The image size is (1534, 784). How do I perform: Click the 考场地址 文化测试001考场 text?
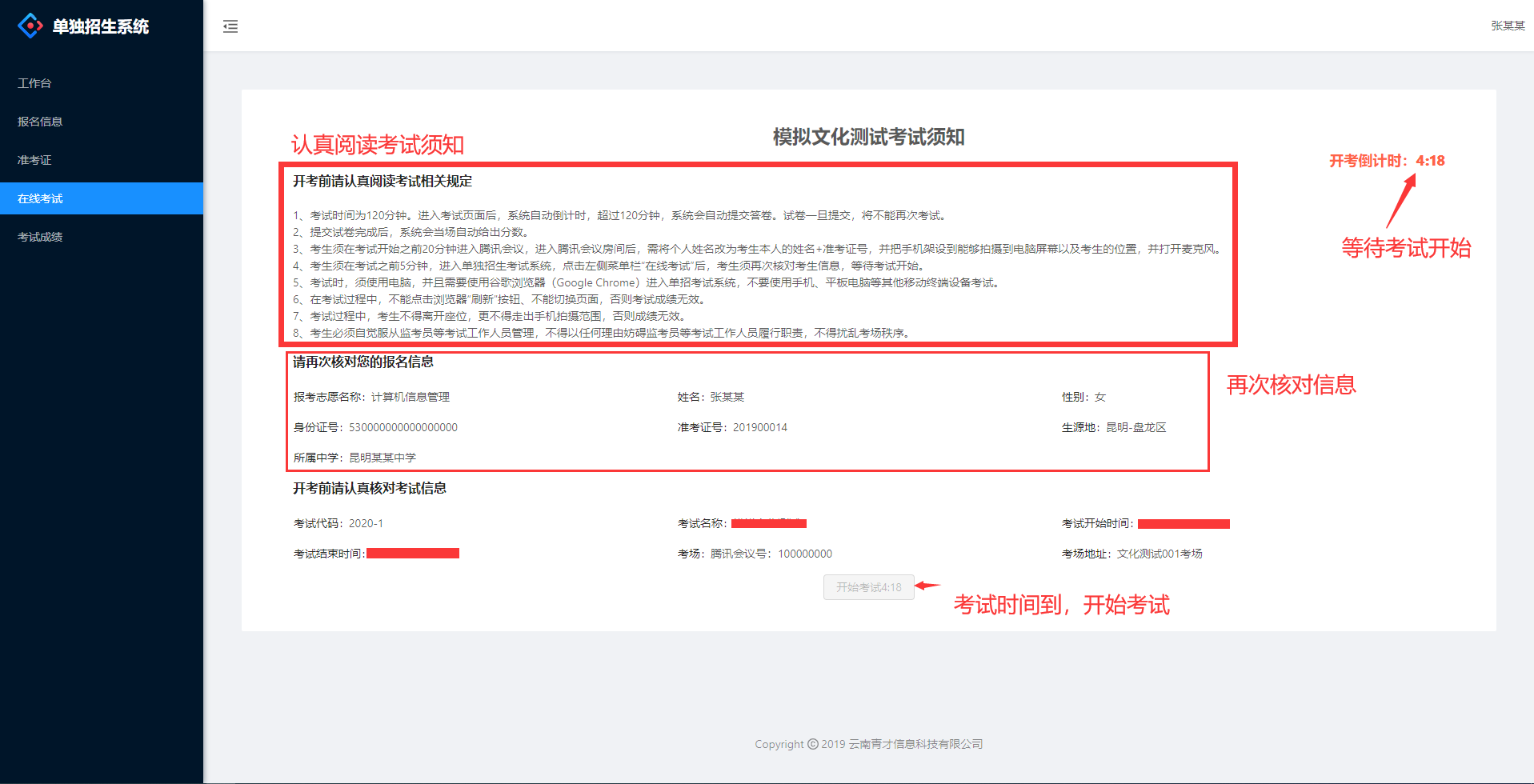pyautogui.click(x=1159, y=554)
